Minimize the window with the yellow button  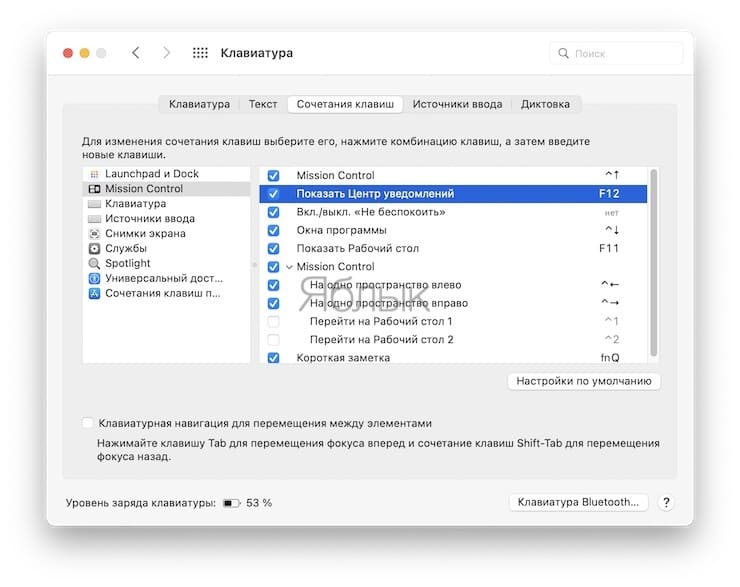click(84, 53)
